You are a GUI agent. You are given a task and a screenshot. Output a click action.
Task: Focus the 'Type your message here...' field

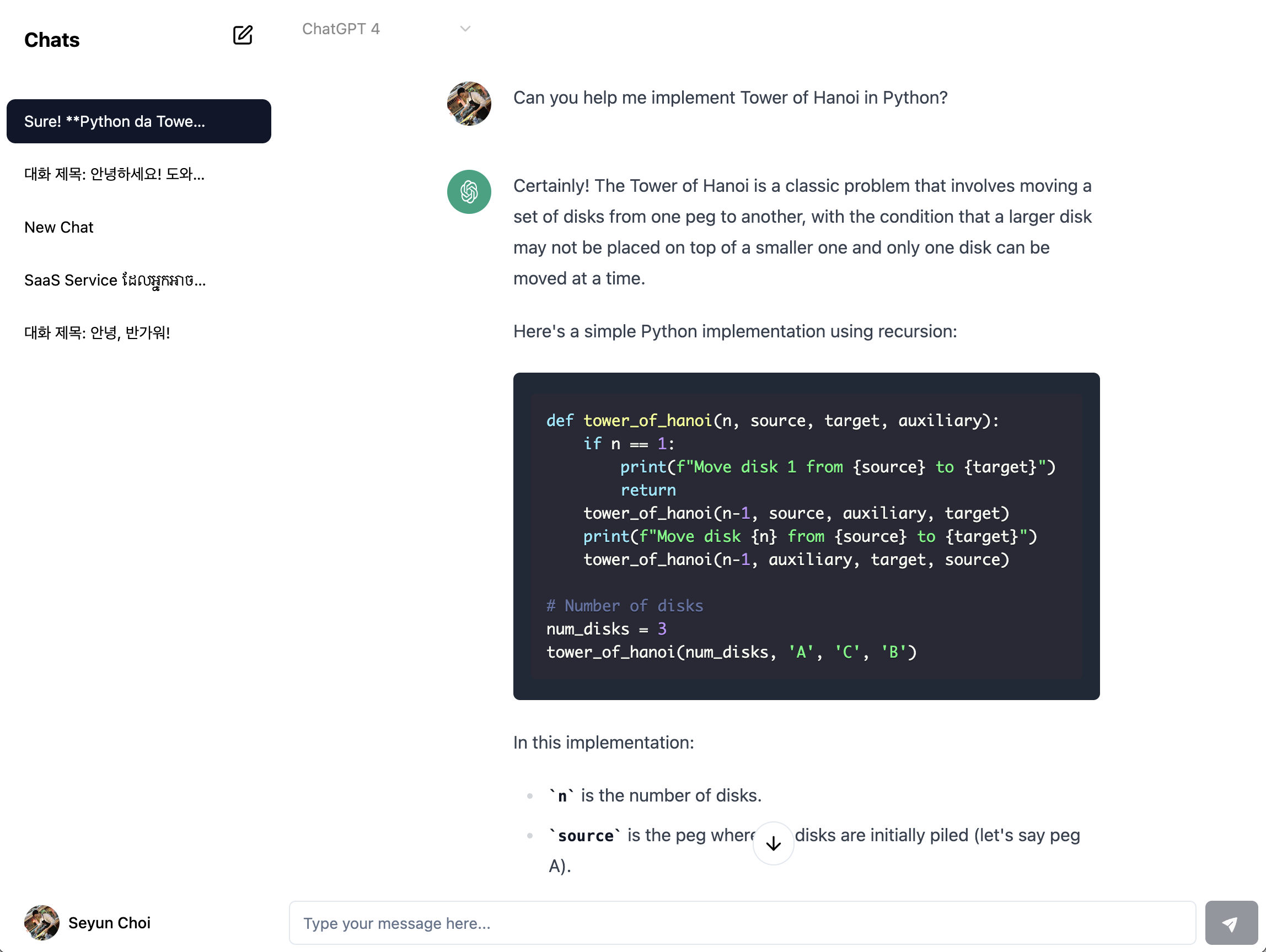(742, 923)
